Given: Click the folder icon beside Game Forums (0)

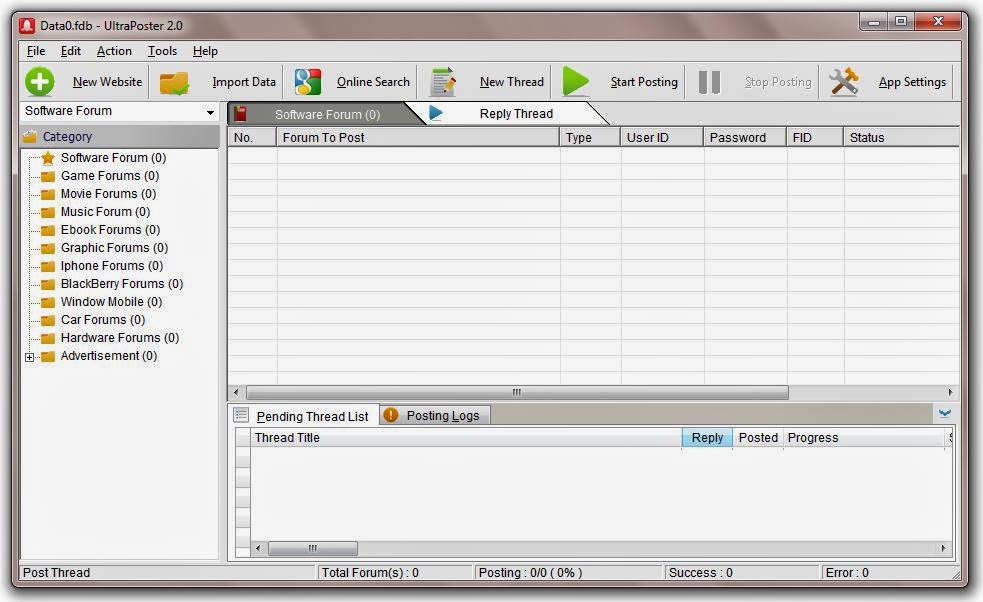Looking at the screenshot, I should 48,176.
